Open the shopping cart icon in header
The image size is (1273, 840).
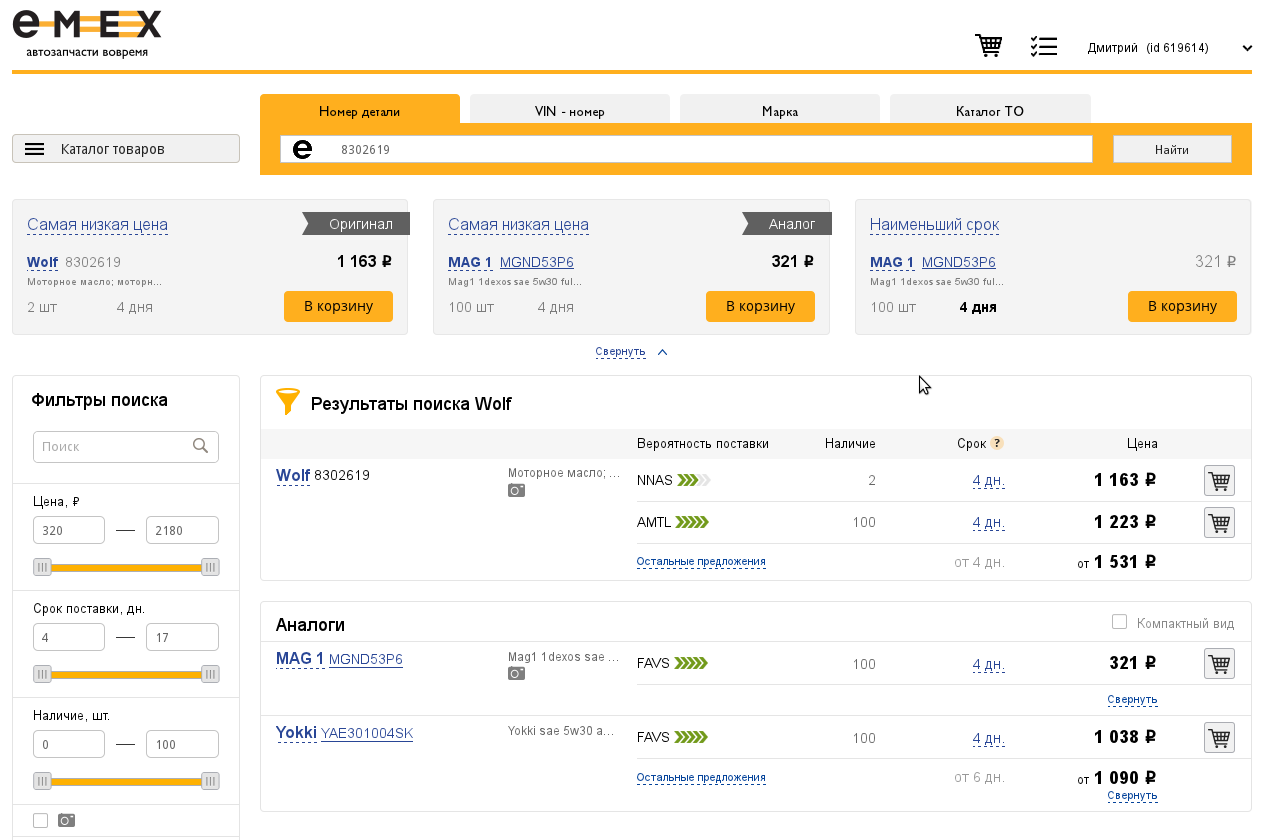click(x=988, y=46)
